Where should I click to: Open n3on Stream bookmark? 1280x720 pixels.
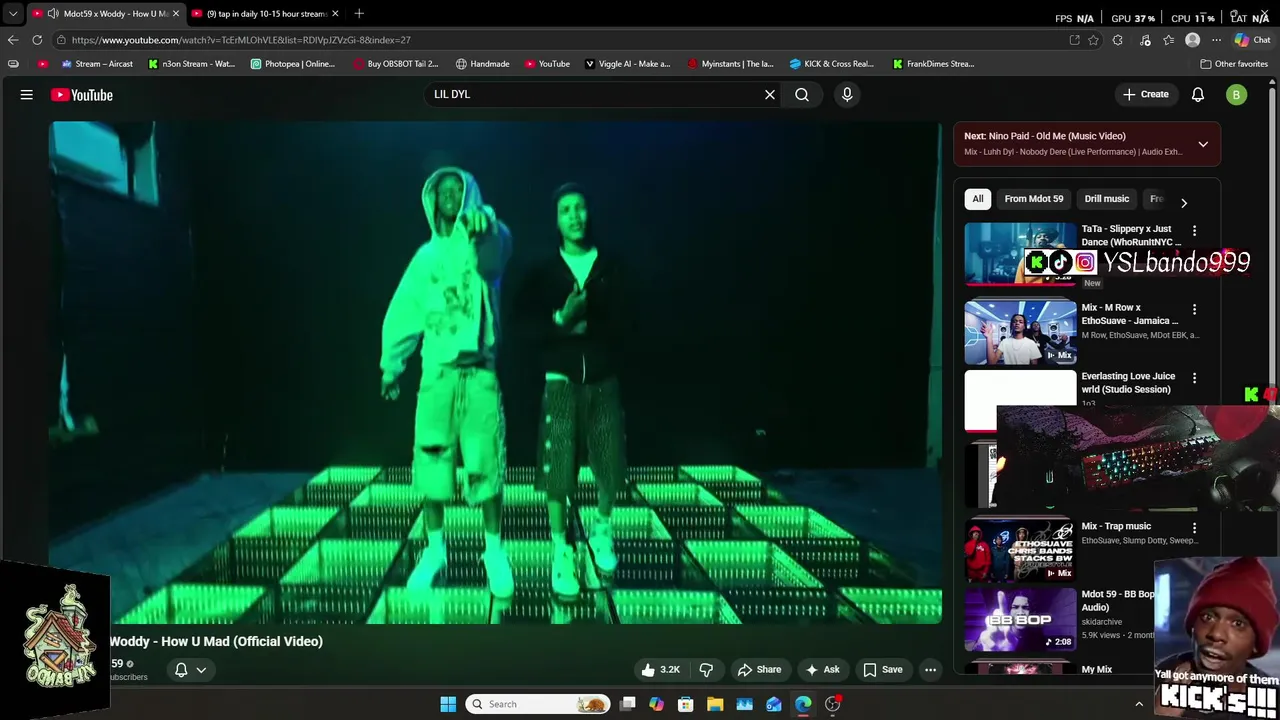pyautogui.click(x=192, y=64)
